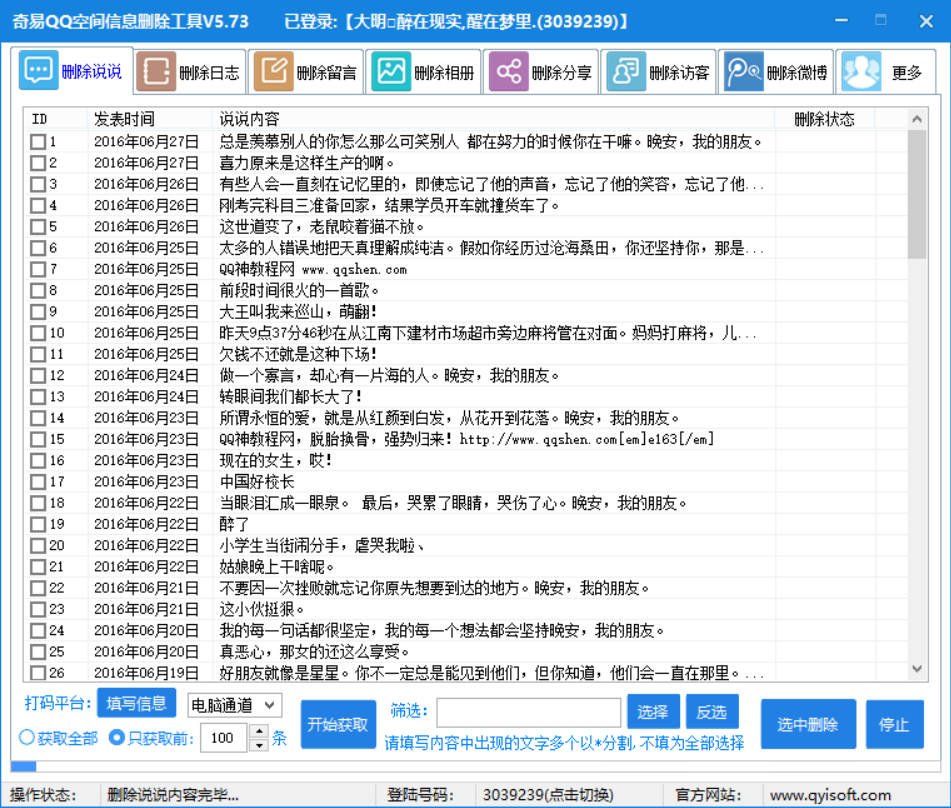Viewport: 951px width, 808px height.
Task: Switch to the 删除相册 tab
Action: [x=426, y=72]
